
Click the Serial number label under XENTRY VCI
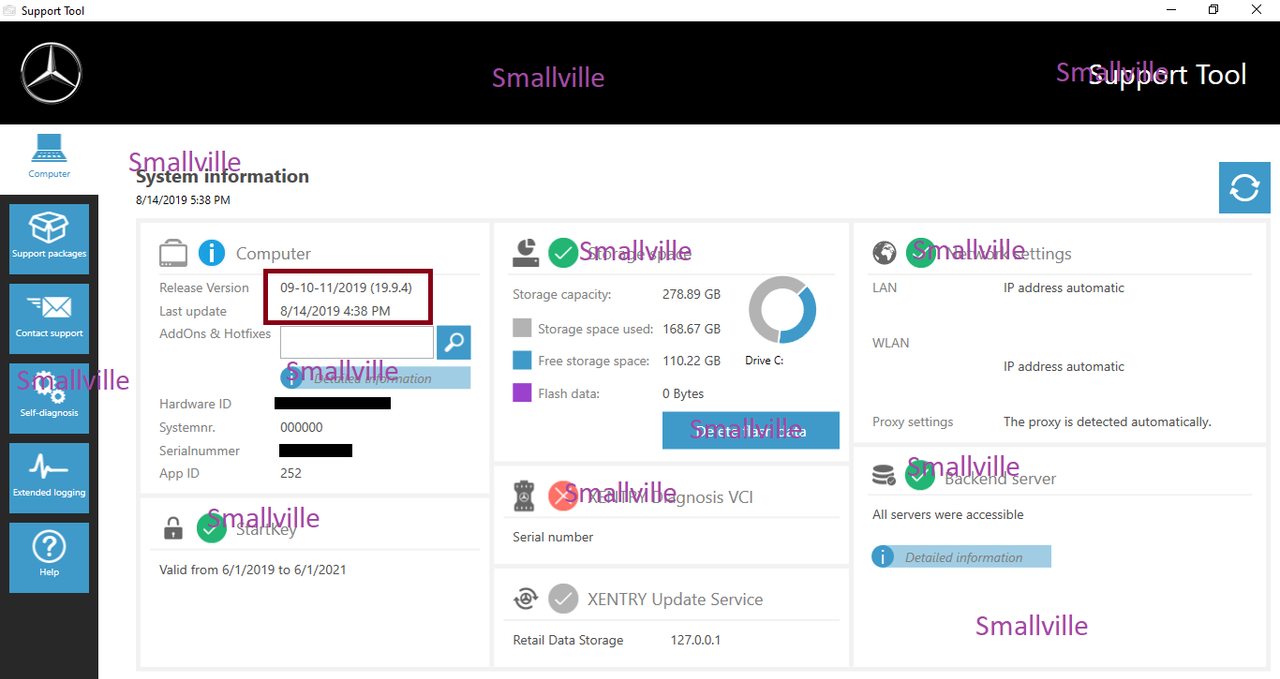[x=553, y=537]
